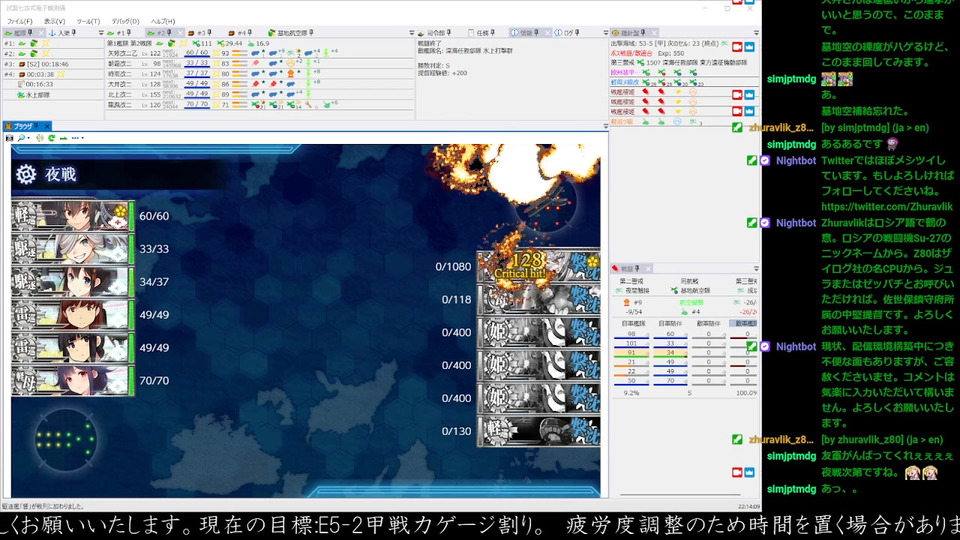Click the aircraft icon beside 111

pos(196,43)
